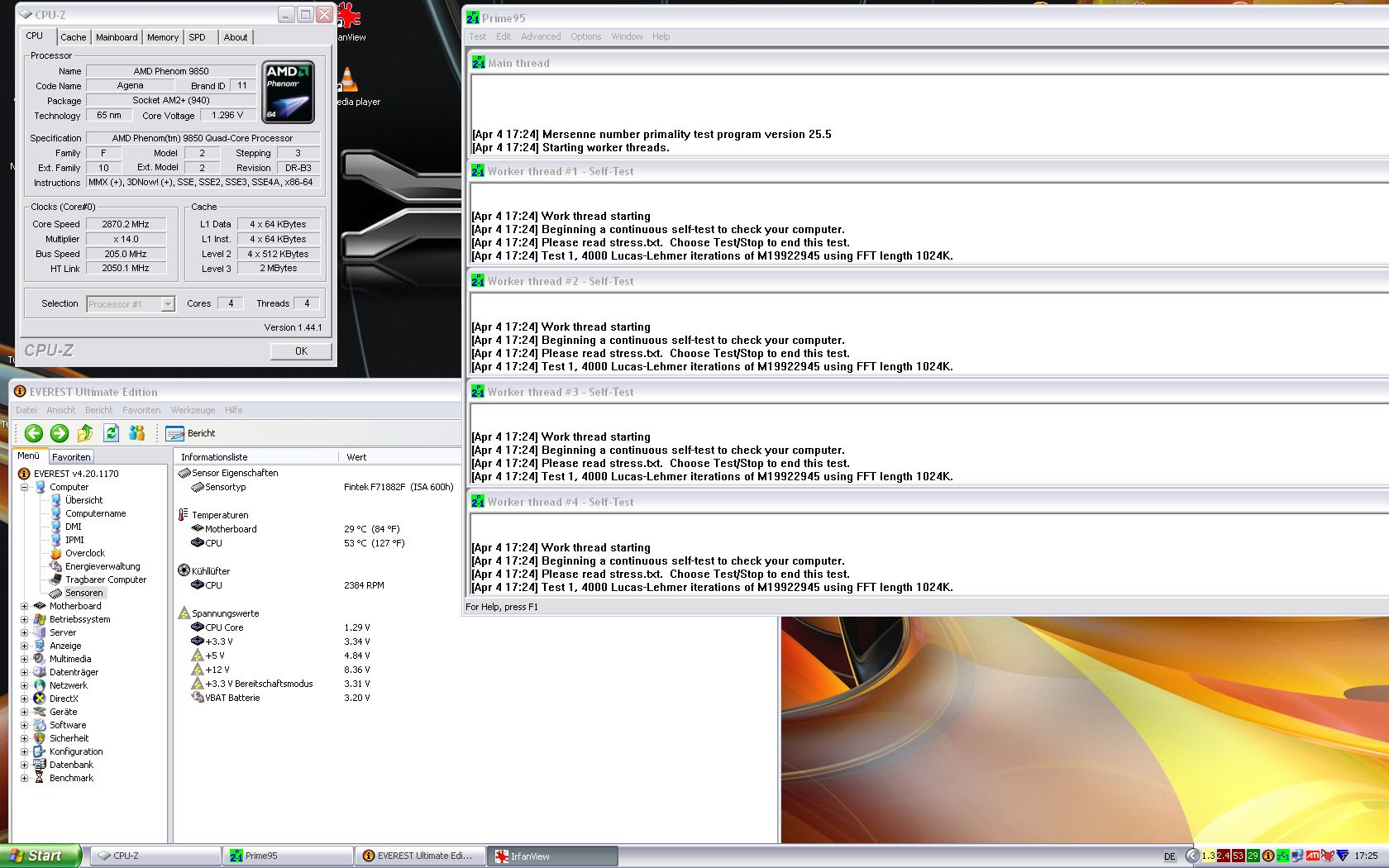
Task: Open the Test menu in Prime95
Action: point(478,36)
